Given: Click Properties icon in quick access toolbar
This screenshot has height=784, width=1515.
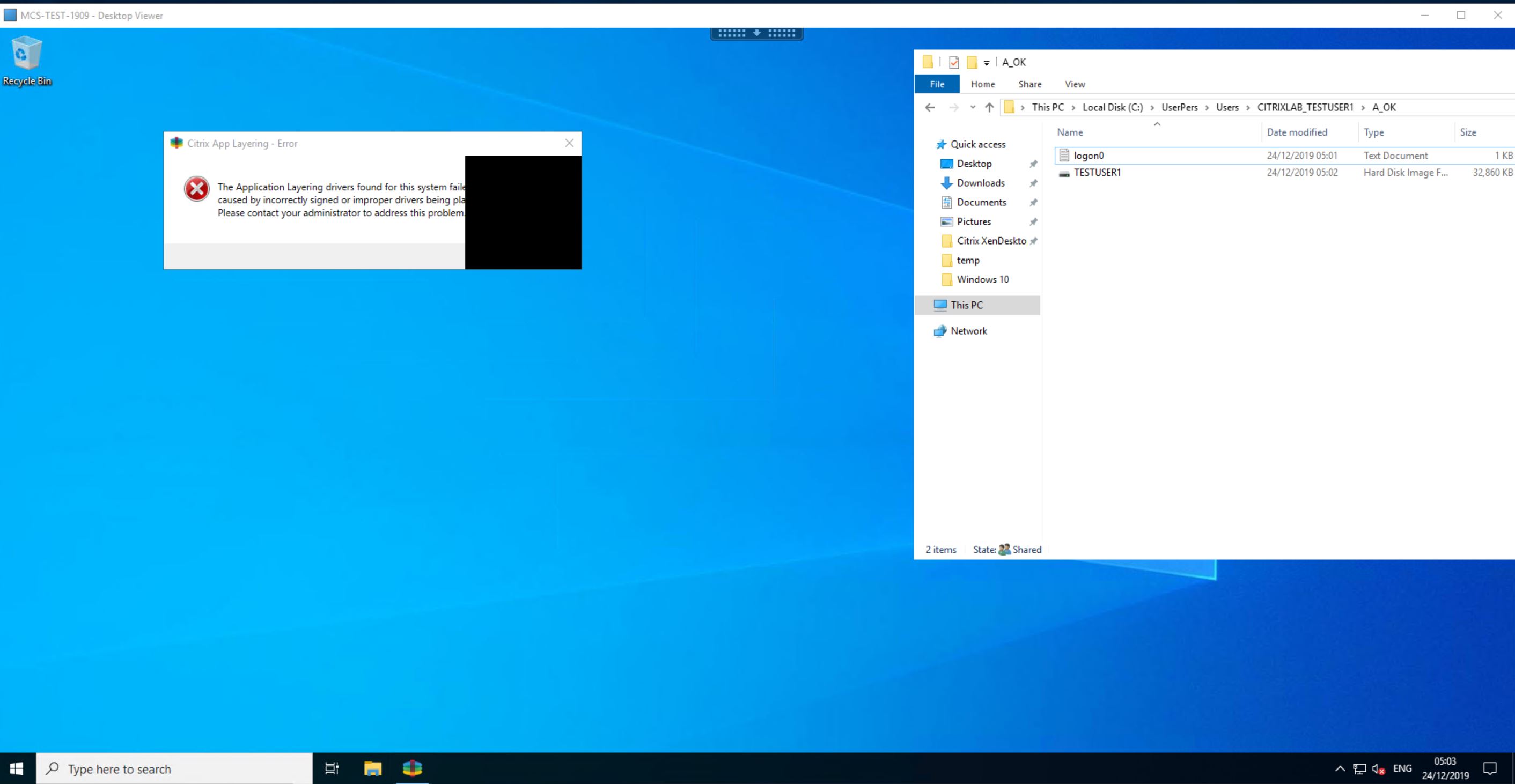Looking at the screenshot, I should pyautogui.click(x=954, y=62).
